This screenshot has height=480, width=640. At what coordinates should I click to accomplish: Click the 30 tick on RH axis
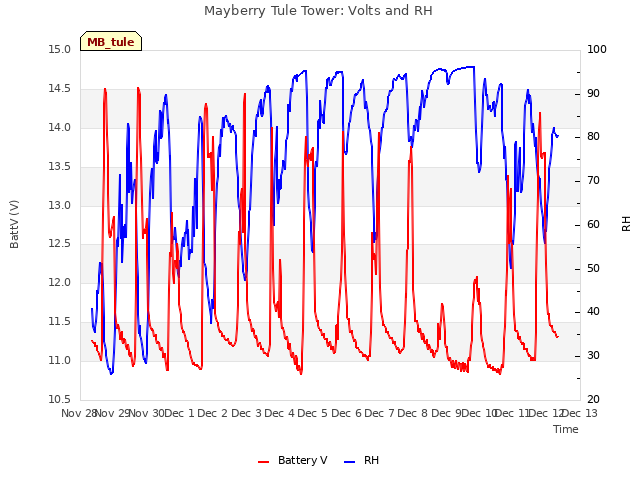click(x=593, y=356)
